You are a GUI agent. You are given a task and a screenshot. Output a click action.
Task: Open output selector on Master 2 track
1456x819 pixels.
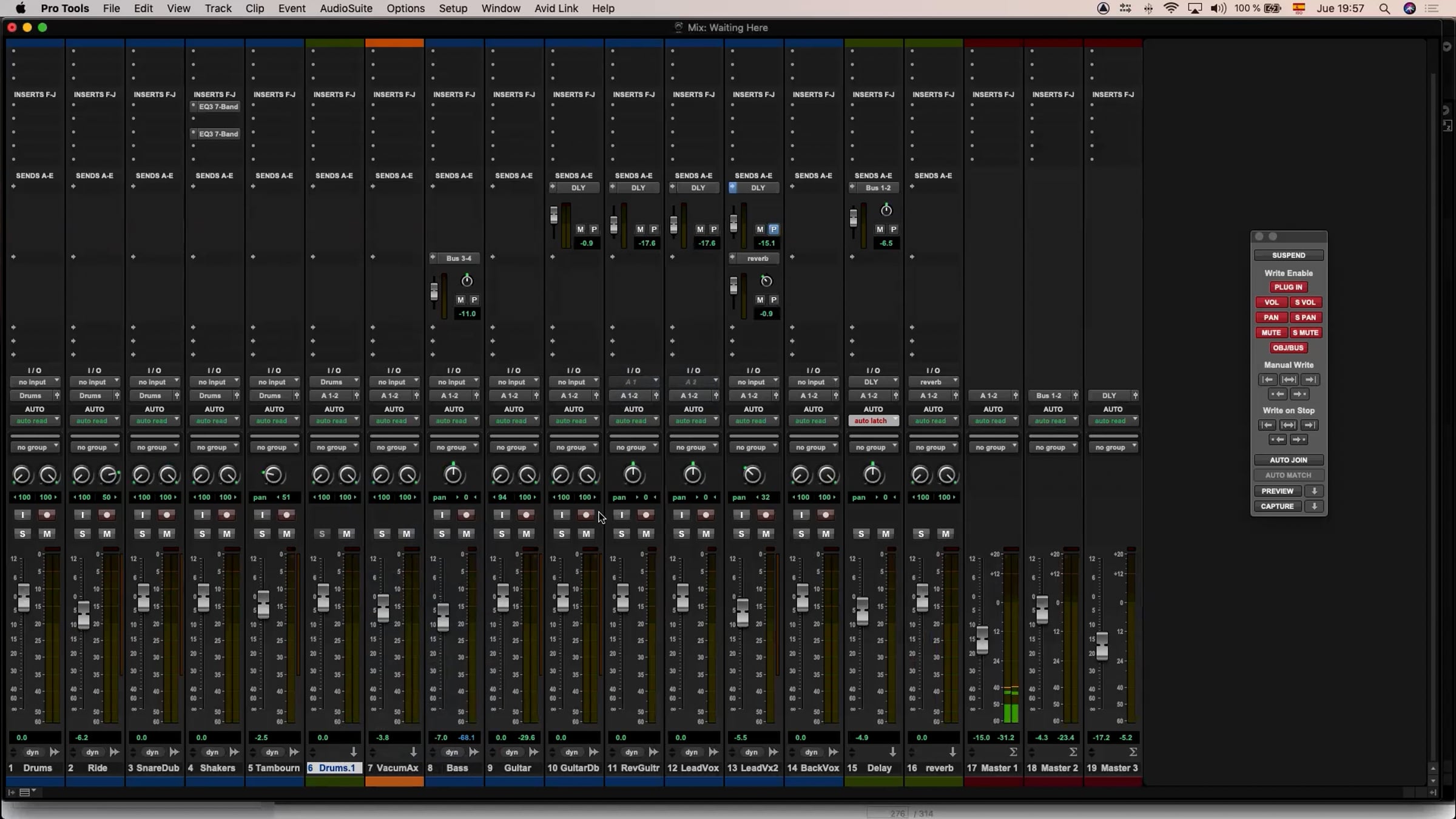[1049, 396]
